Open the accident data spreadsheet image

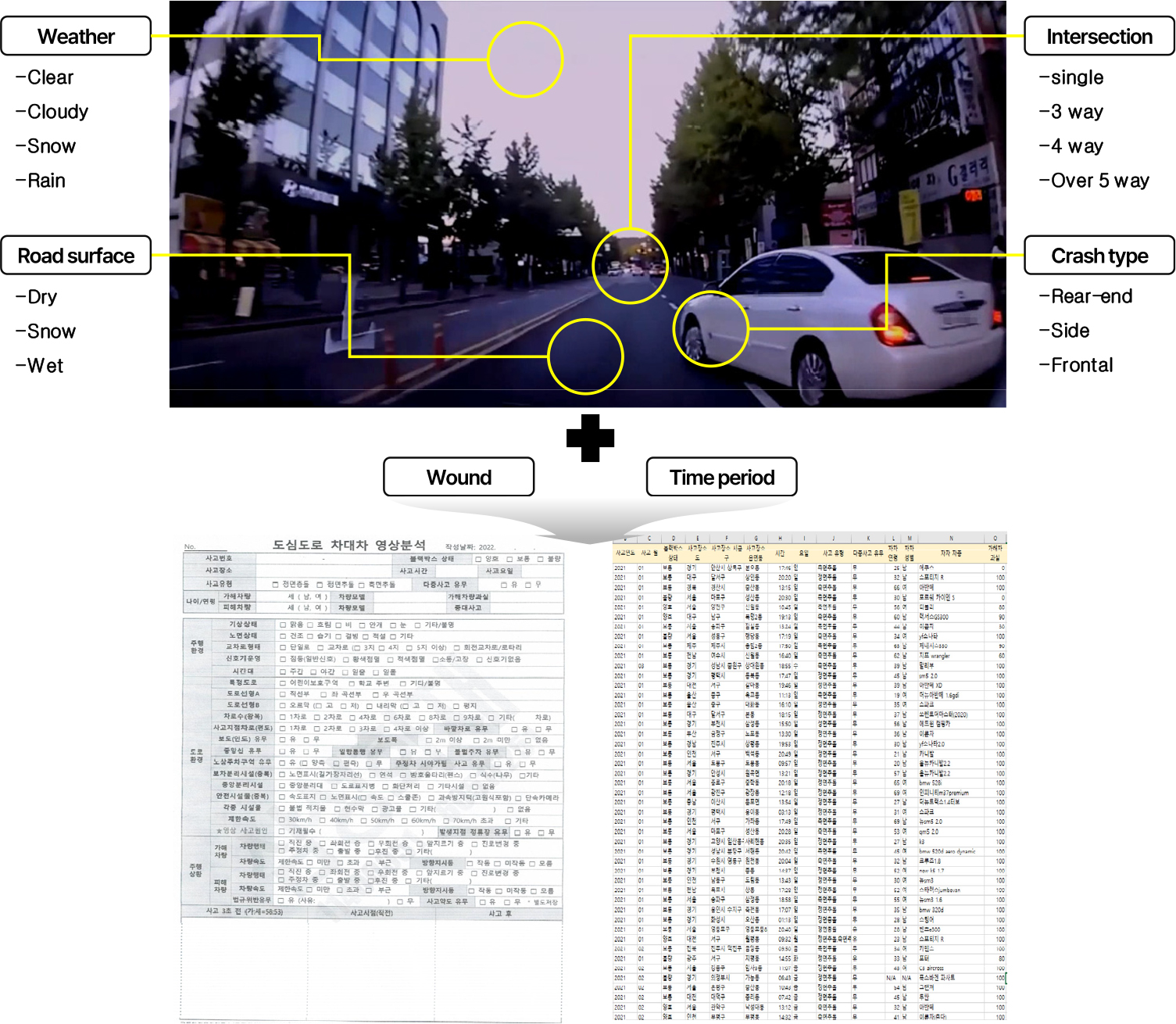click(810, 778)
